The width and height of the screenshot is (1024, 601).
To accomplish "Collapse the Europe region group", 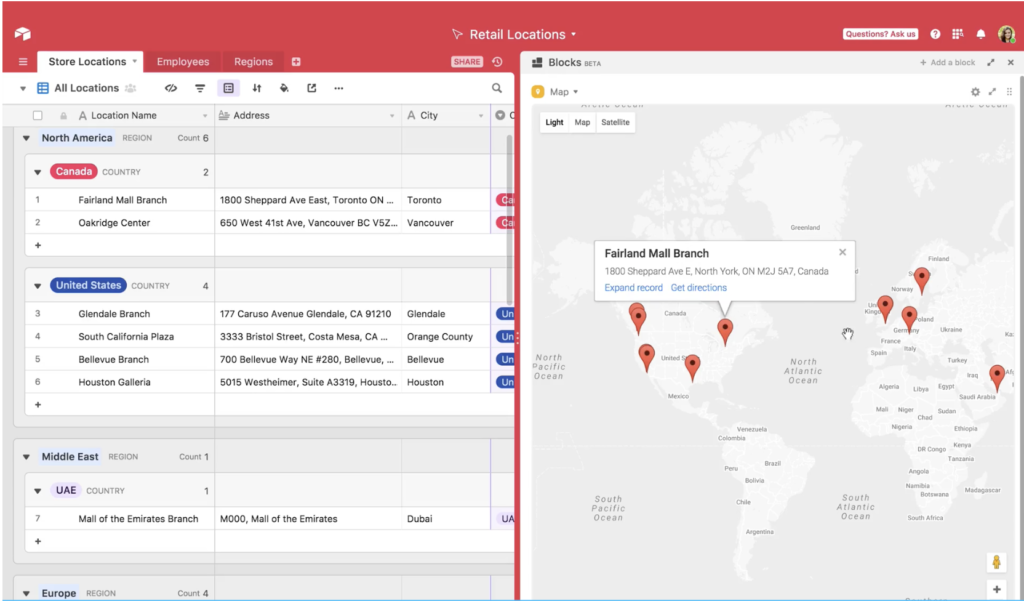I will [x=26, y=594].
